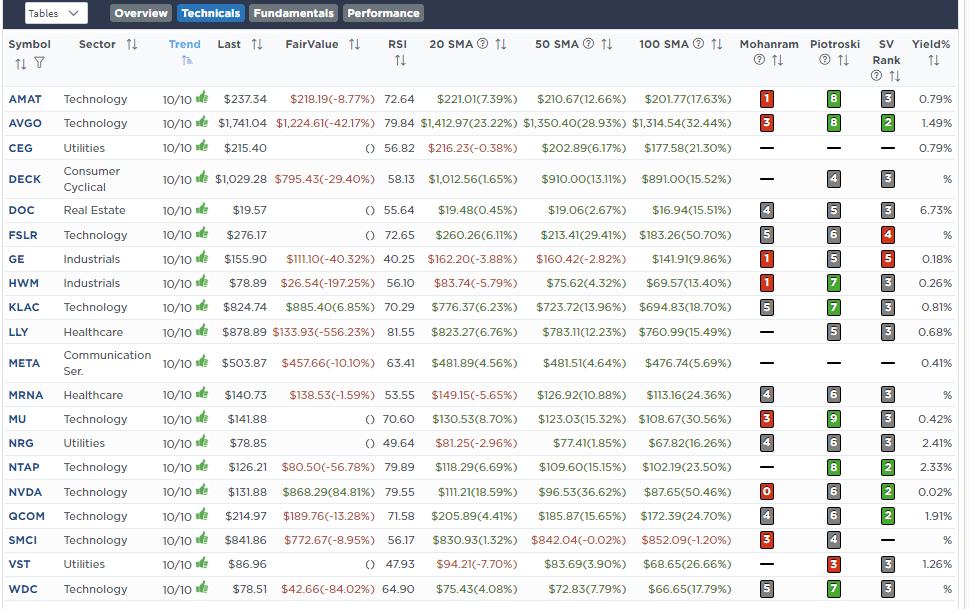This screenshot has height=609, width=969.
Task: Click GE trend thumbs-up icon
Action: [x=202, y=258]
